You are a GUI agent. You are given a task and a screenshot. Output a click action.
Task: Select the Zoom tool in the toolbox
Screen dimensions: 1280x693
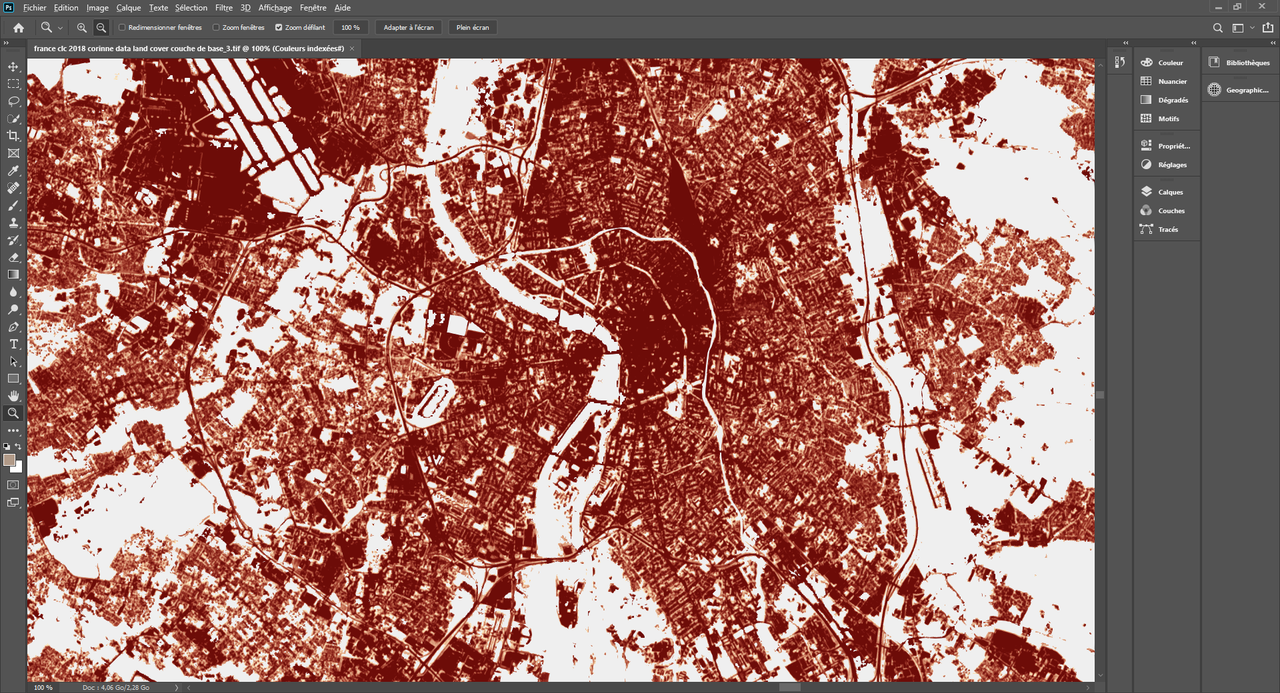[x=13, y=413]
